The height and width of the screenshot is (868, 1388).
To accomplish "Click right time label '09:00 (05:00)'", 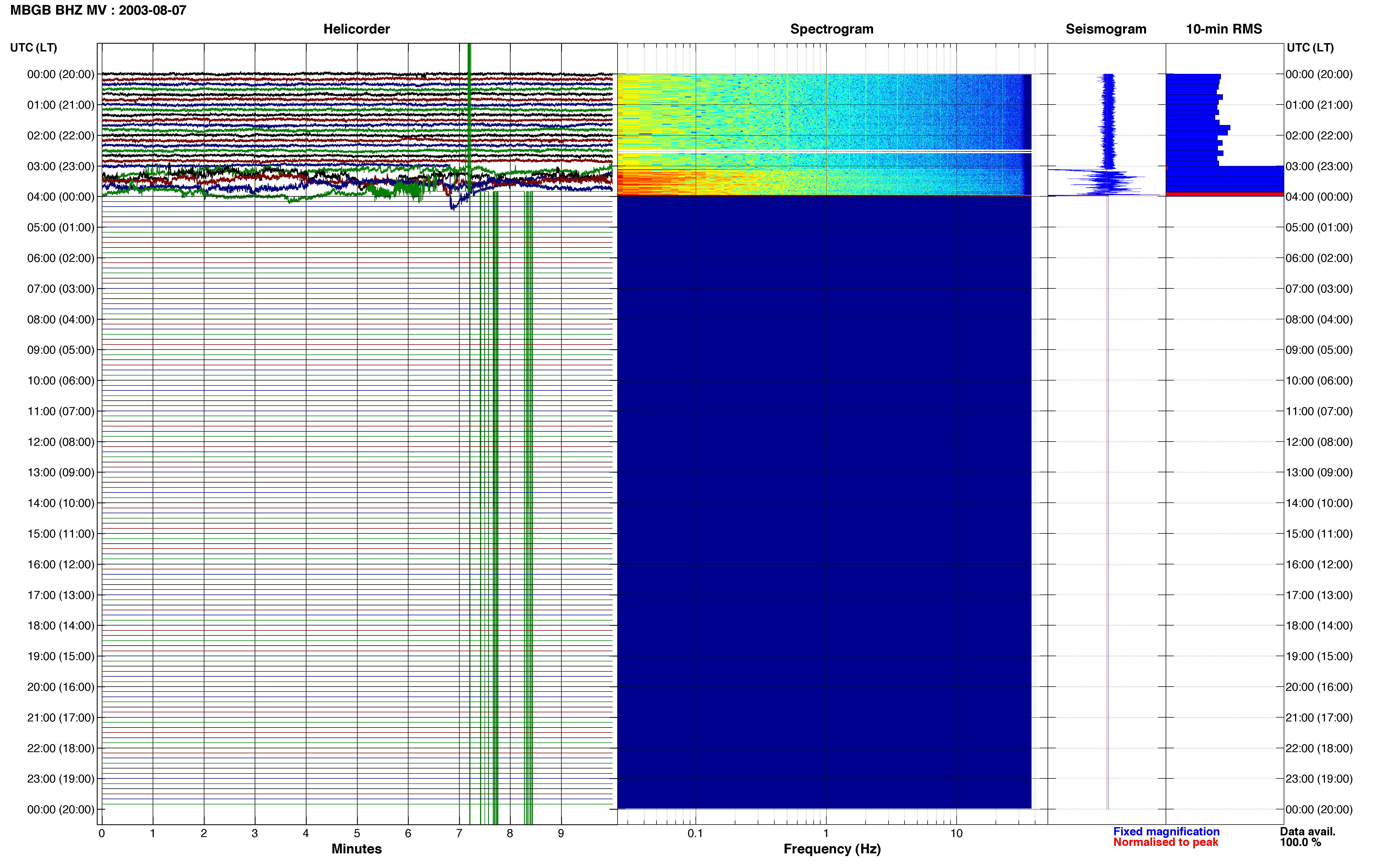I will point(1319,350).
